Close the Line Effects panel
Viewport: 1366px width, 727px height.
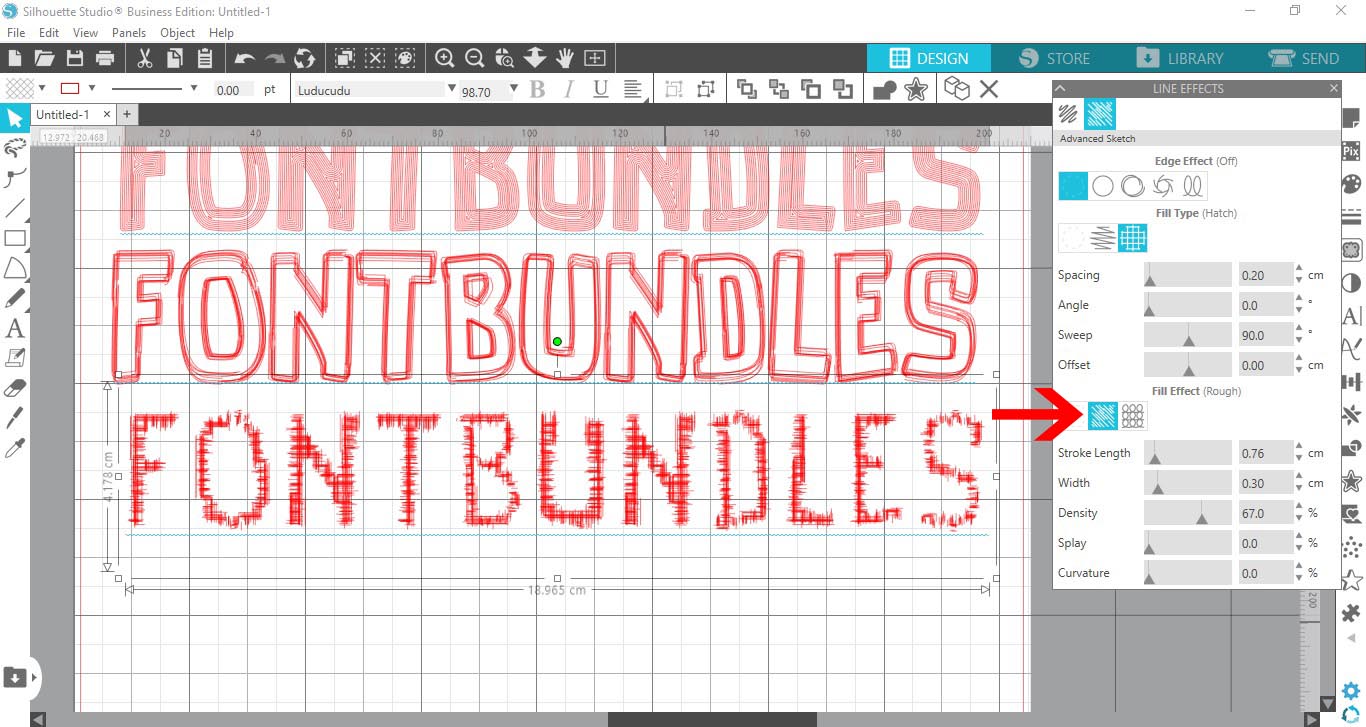pos(1333,88)
